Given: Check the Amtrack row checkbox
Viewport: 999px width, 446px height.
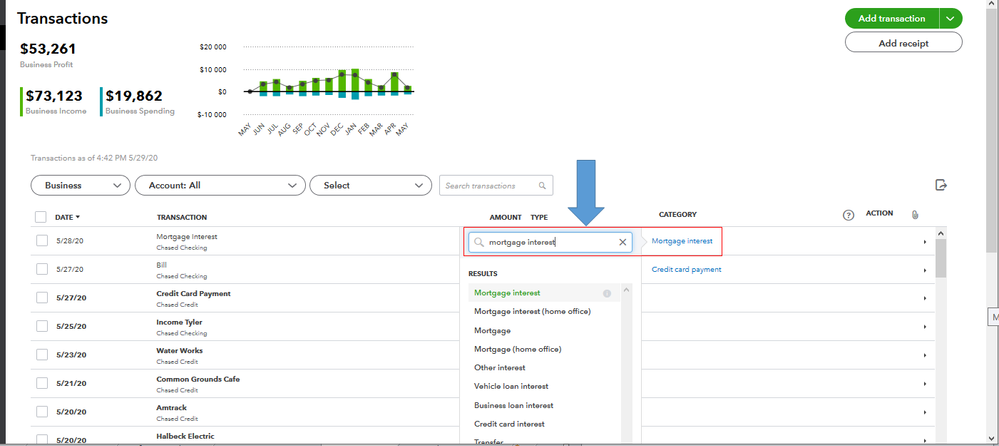Looking at the screenshot, I should pos(42,412).
